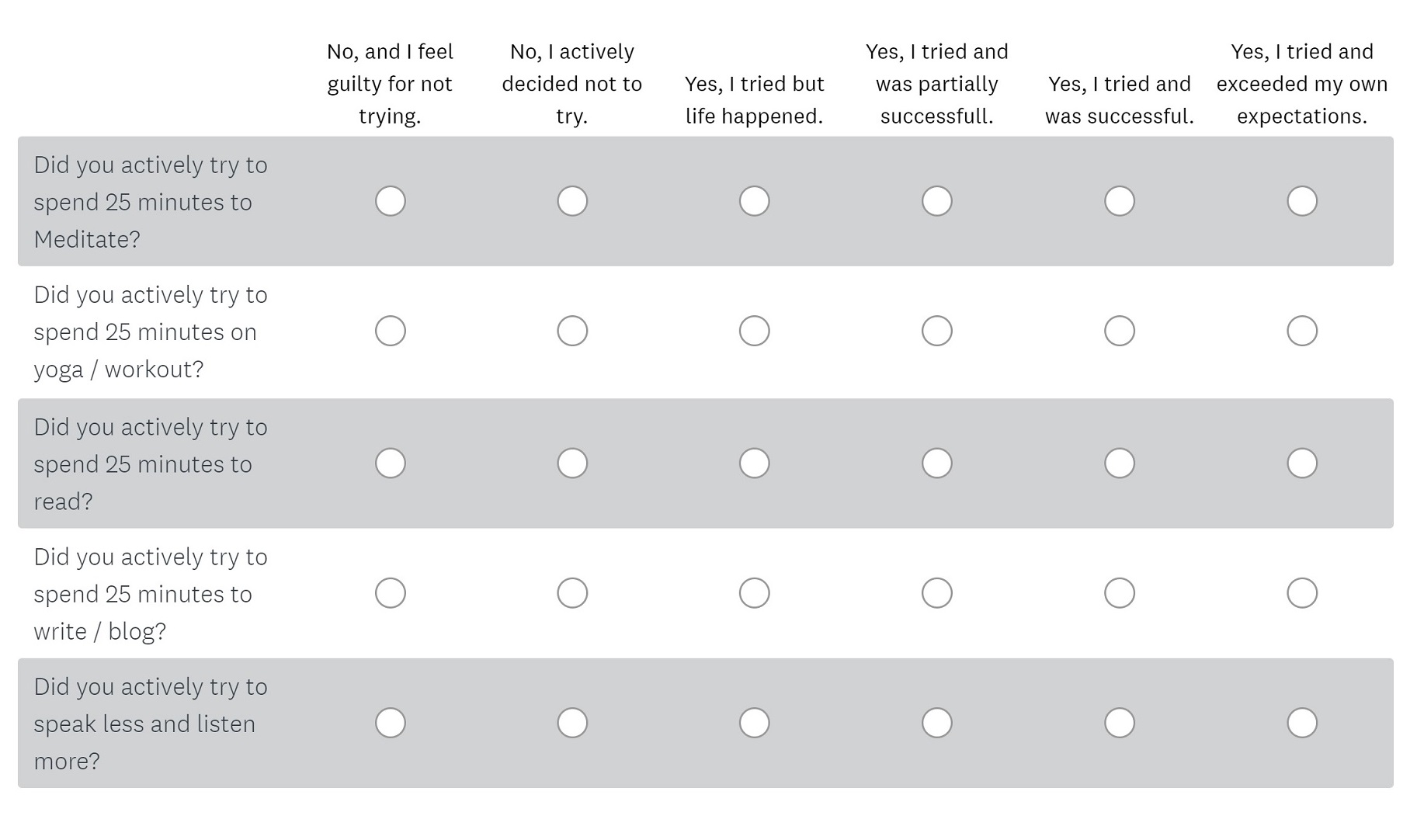Select 'partially successfull' for yoga / workout row

point(936,331)
